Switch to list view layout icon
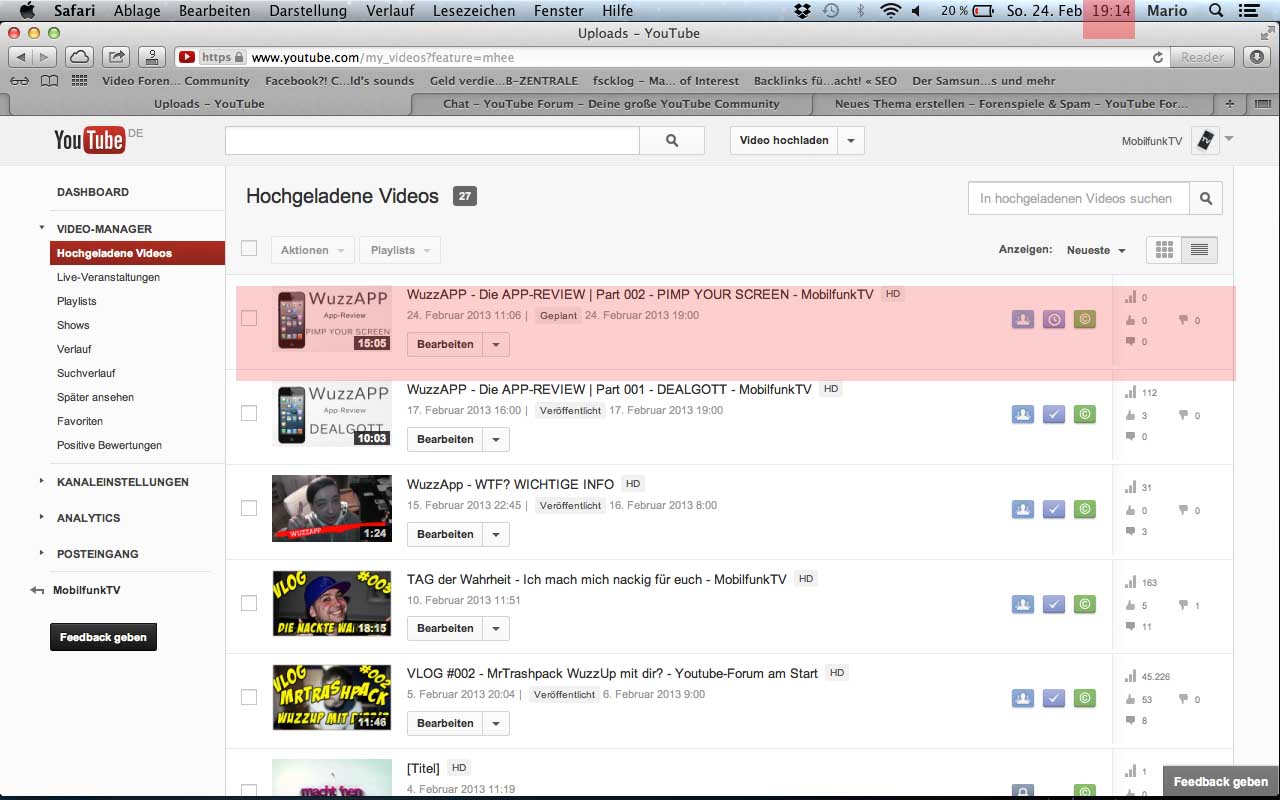Screen dimensions: 1280x800 (1199, 250)
